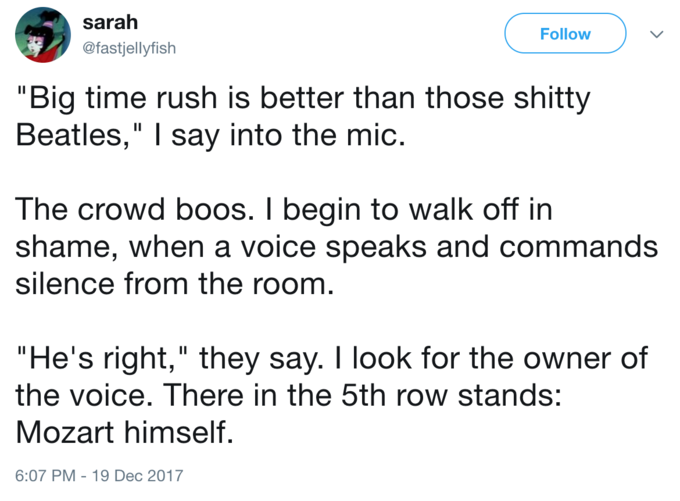The image size is (680, 501).
Task: Click the word "commands" in second paragraph
Action: (x=579, y=246)
